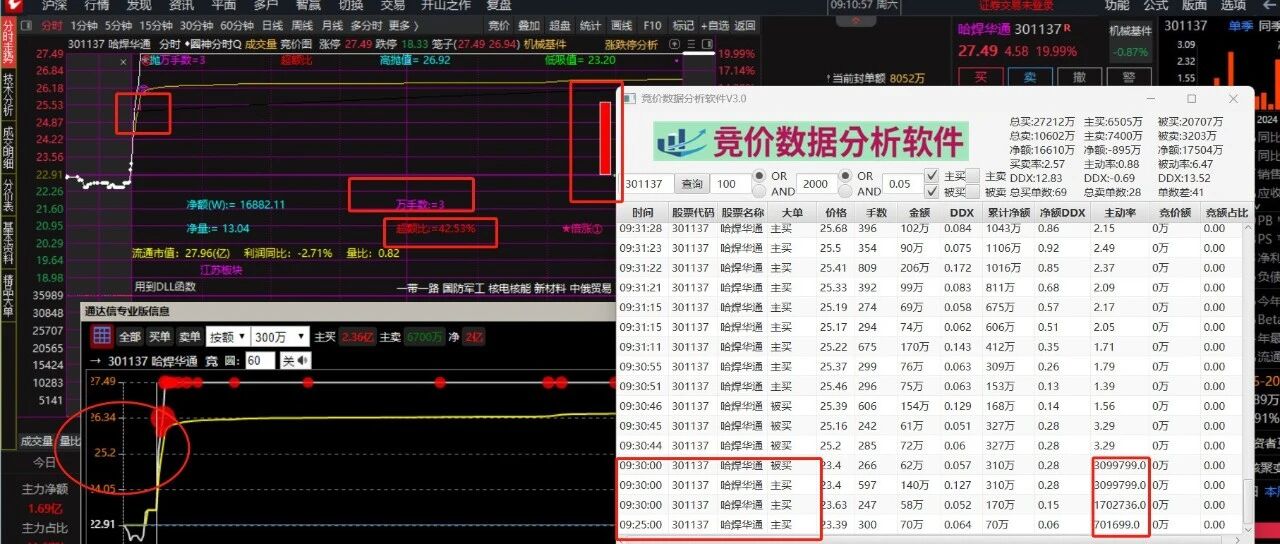Click the data table's vertical scrollbar
The image size is (1280, 544).
point(1247,380)
